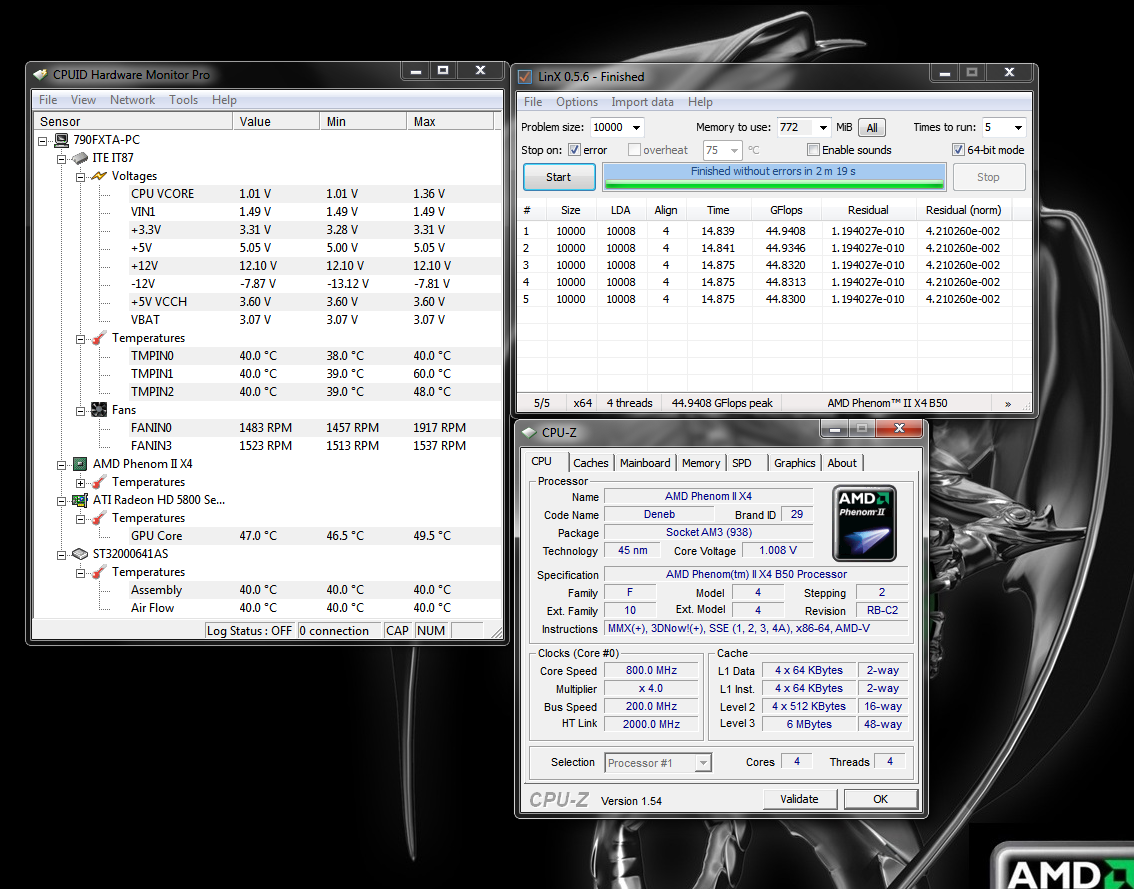Click the AMD Phenom II X4 processor icon
1134x889 pixels.
coord(80,464)
